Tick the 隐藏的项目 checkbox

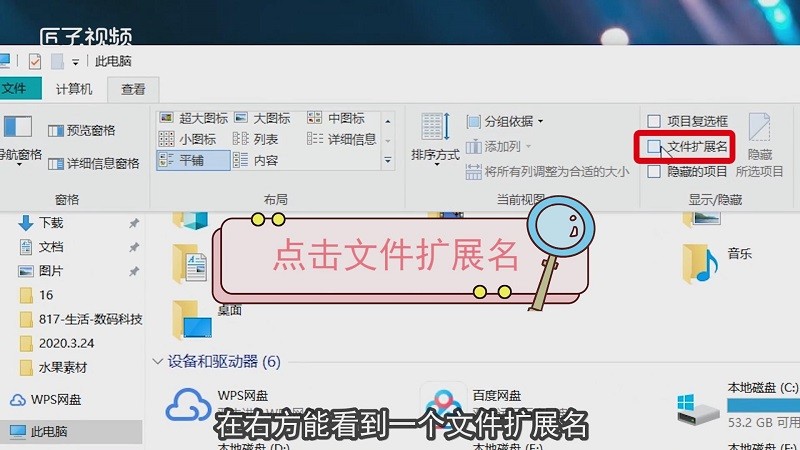pyautogui.click(x=654, y=171)
